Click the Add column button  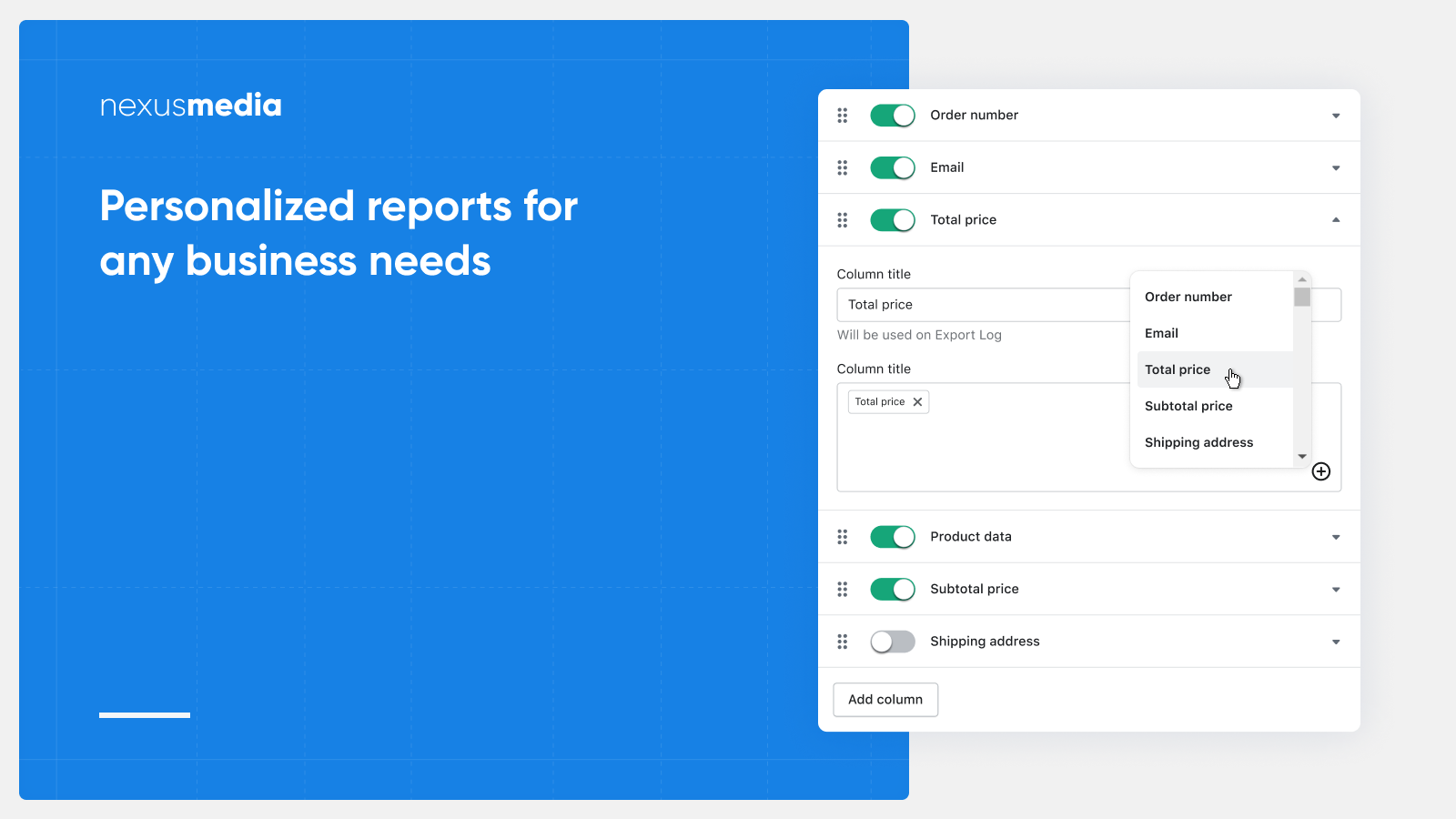click(x=885, y=700)
